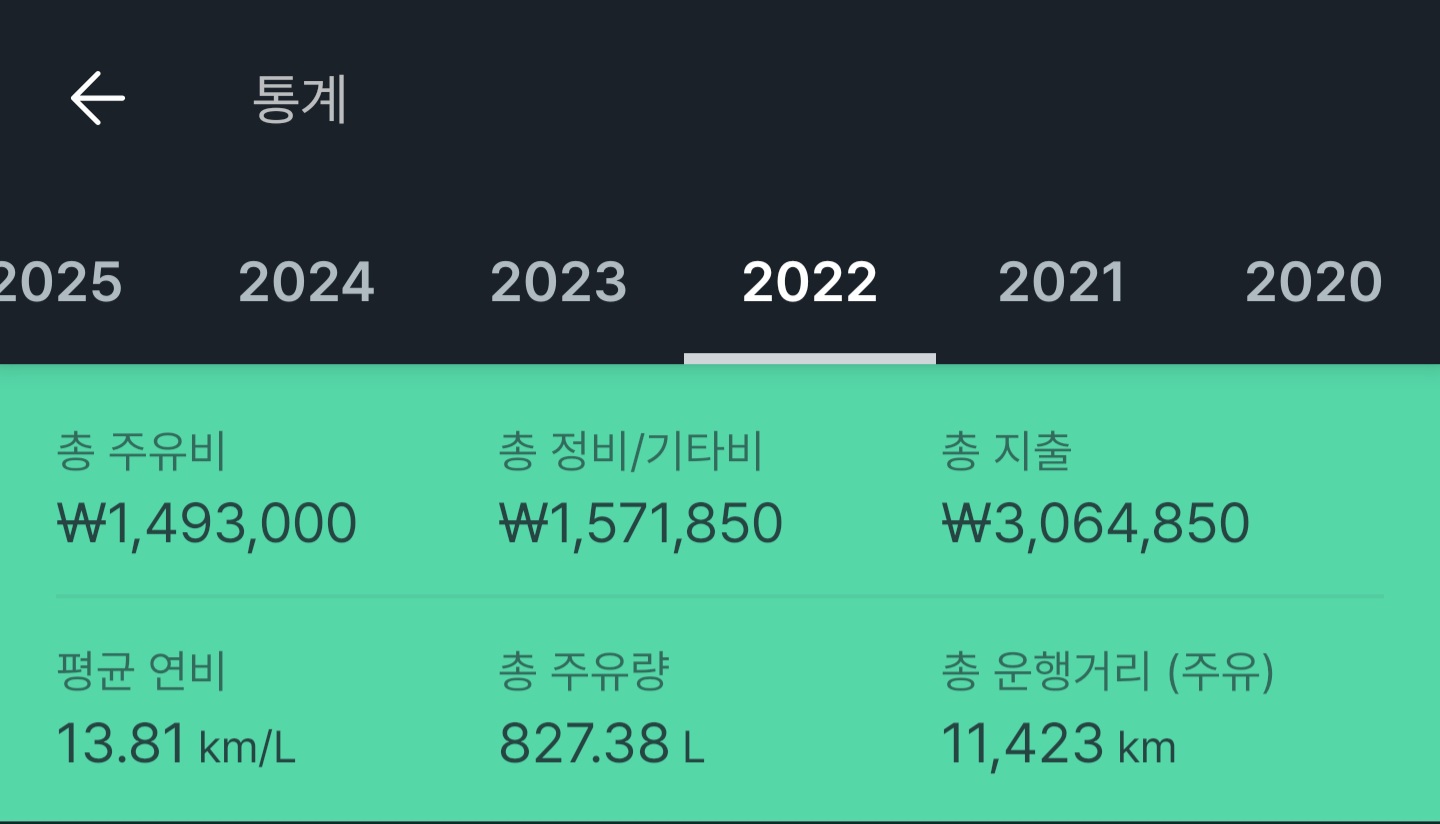Click the 통계 page title
Screen dimensions: 1440x824
click(300, 99)
